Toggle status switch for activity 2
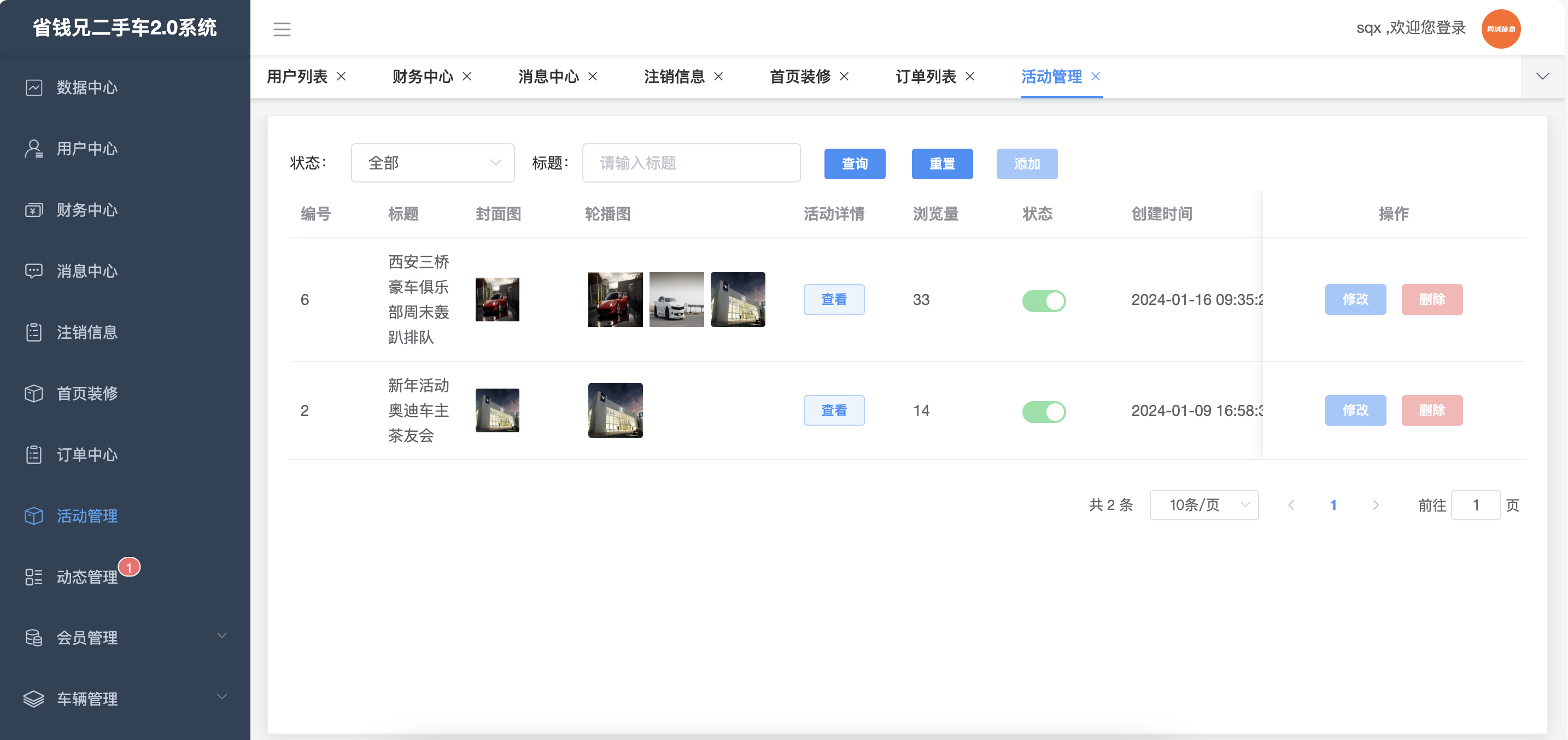This screenshot has width=1568, height=740. pos(1044,412)
